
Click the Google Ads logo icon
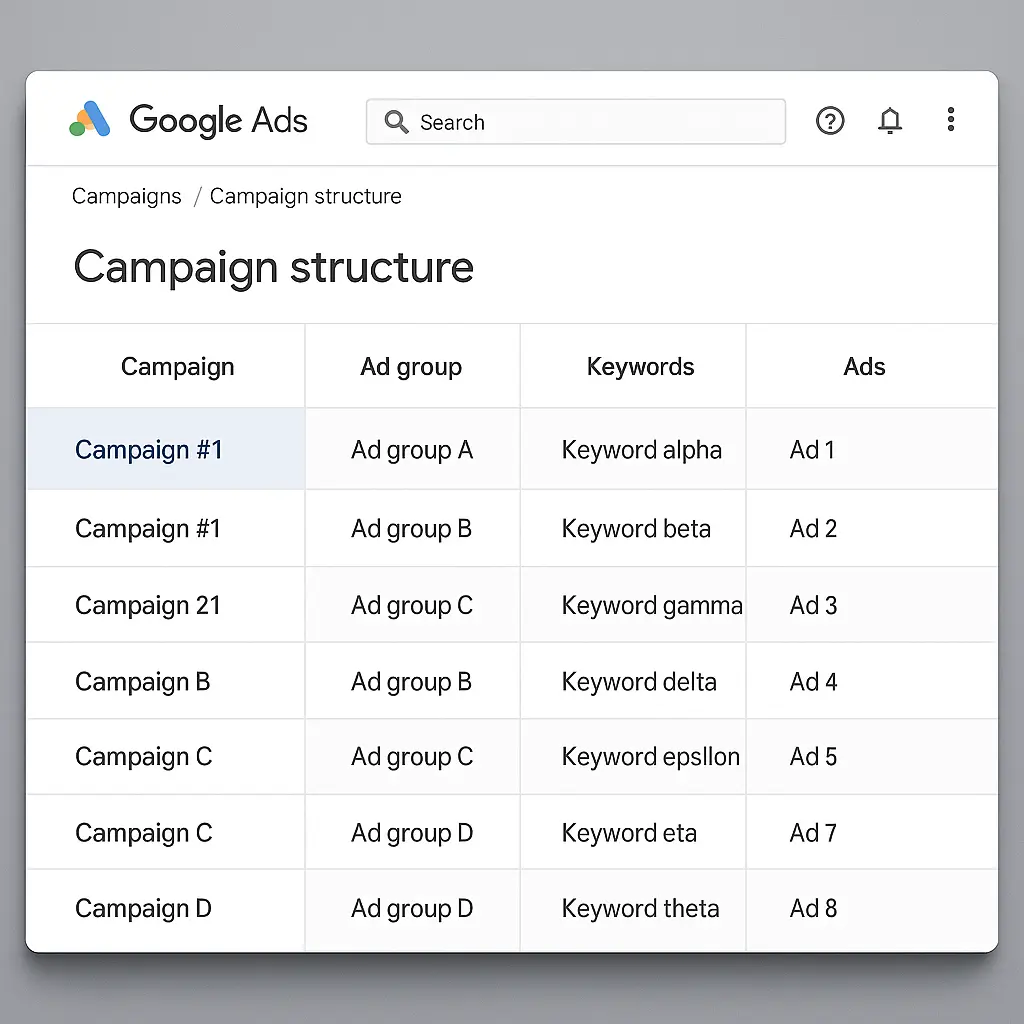pyautogui.click(x=90, y=119)
